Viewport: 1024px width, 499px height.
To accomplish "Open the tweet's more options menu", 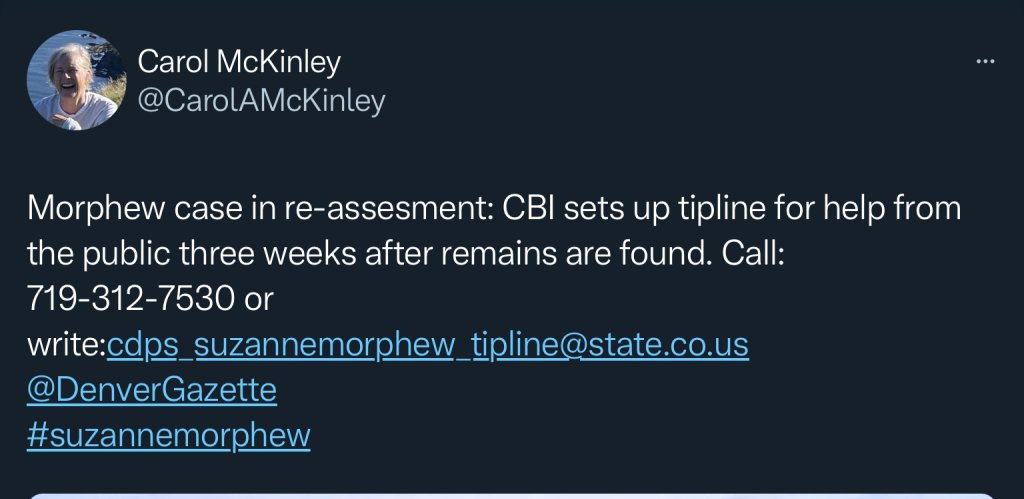I will (985, 62).
